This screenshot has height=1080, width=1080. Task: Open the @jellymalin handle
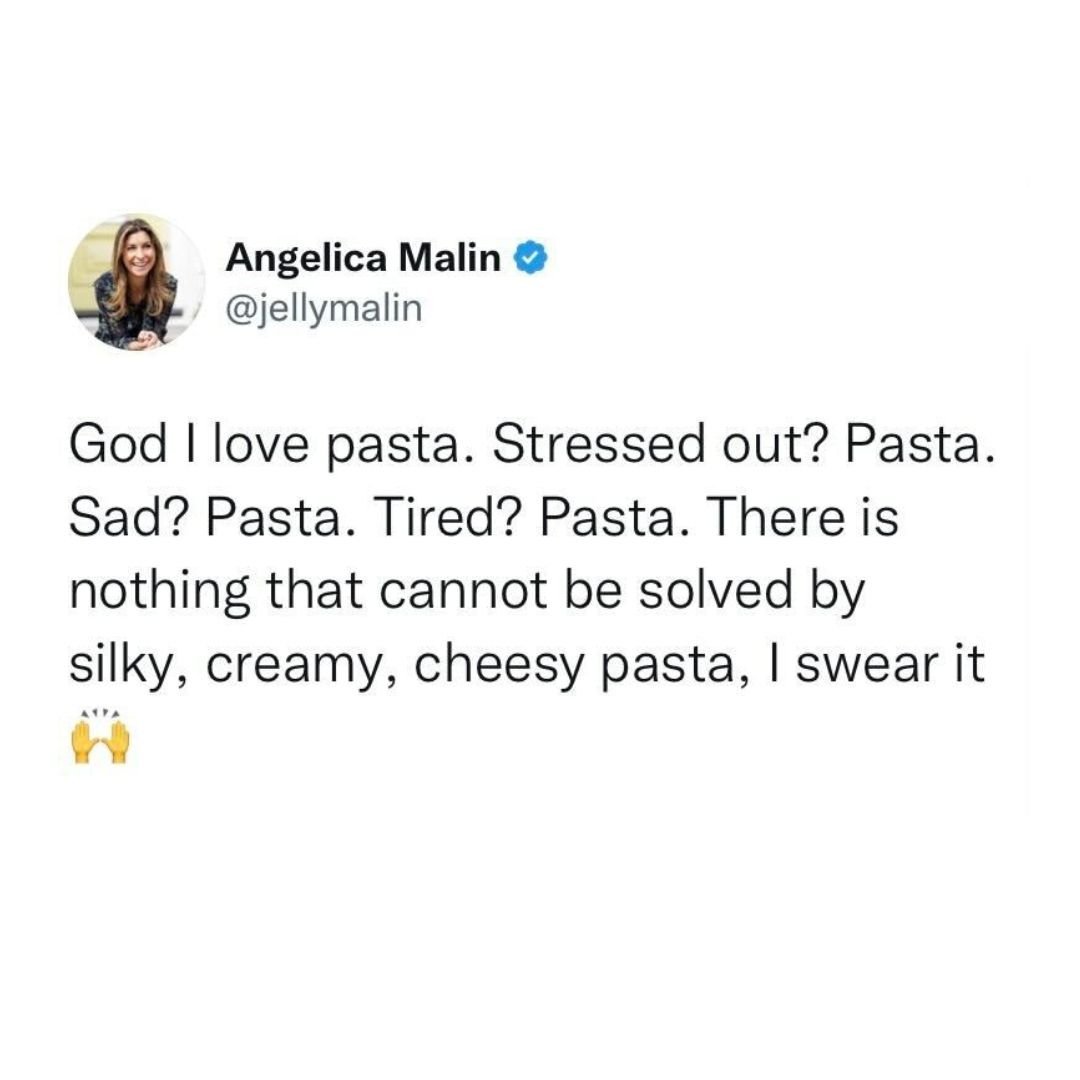[324, 309]
